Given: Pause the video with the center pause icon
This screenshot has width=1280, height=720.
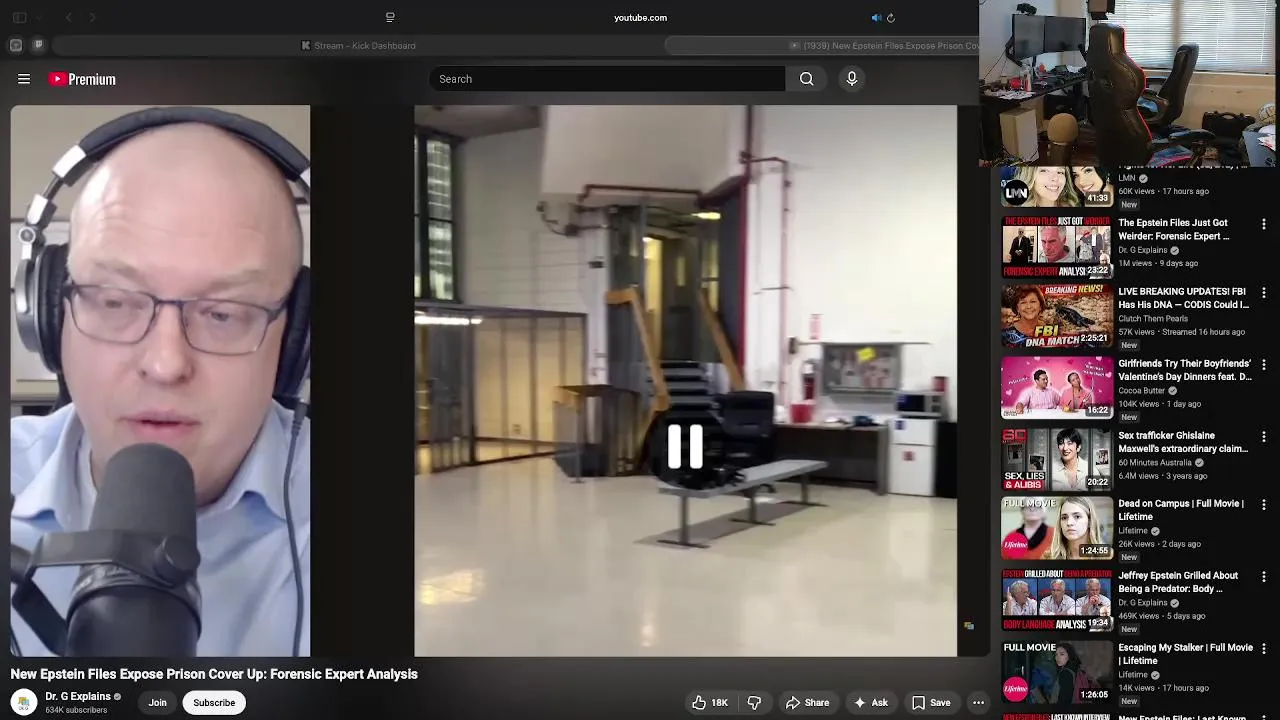Looking at the screenshot, I should (685, 446).
